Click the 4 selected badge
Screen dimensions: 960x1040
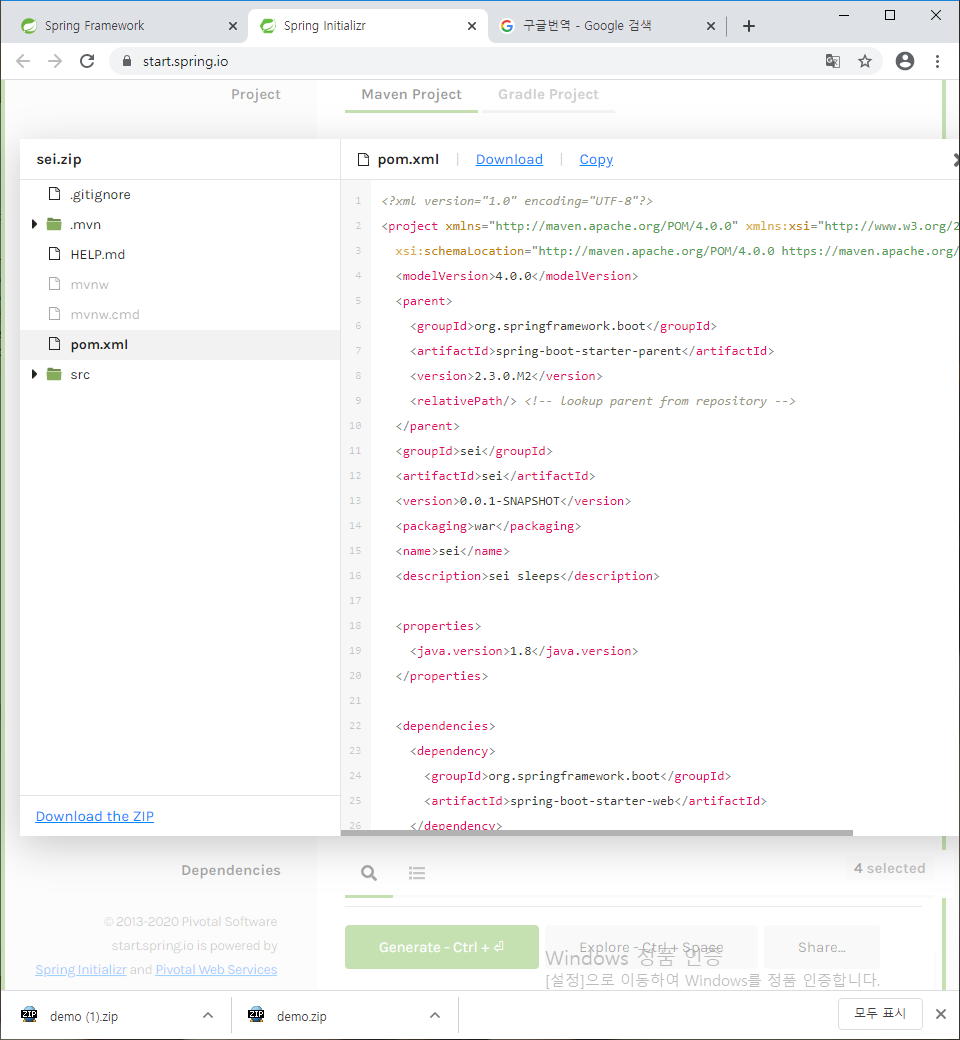(x=889, y=868)
